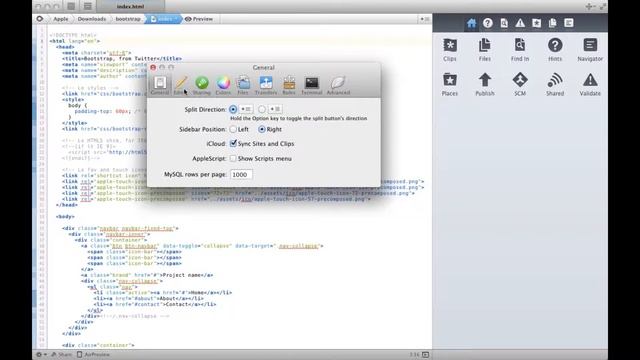Open the Hints sidebar tool
The image size is (640, 360).
click(555, 49)
